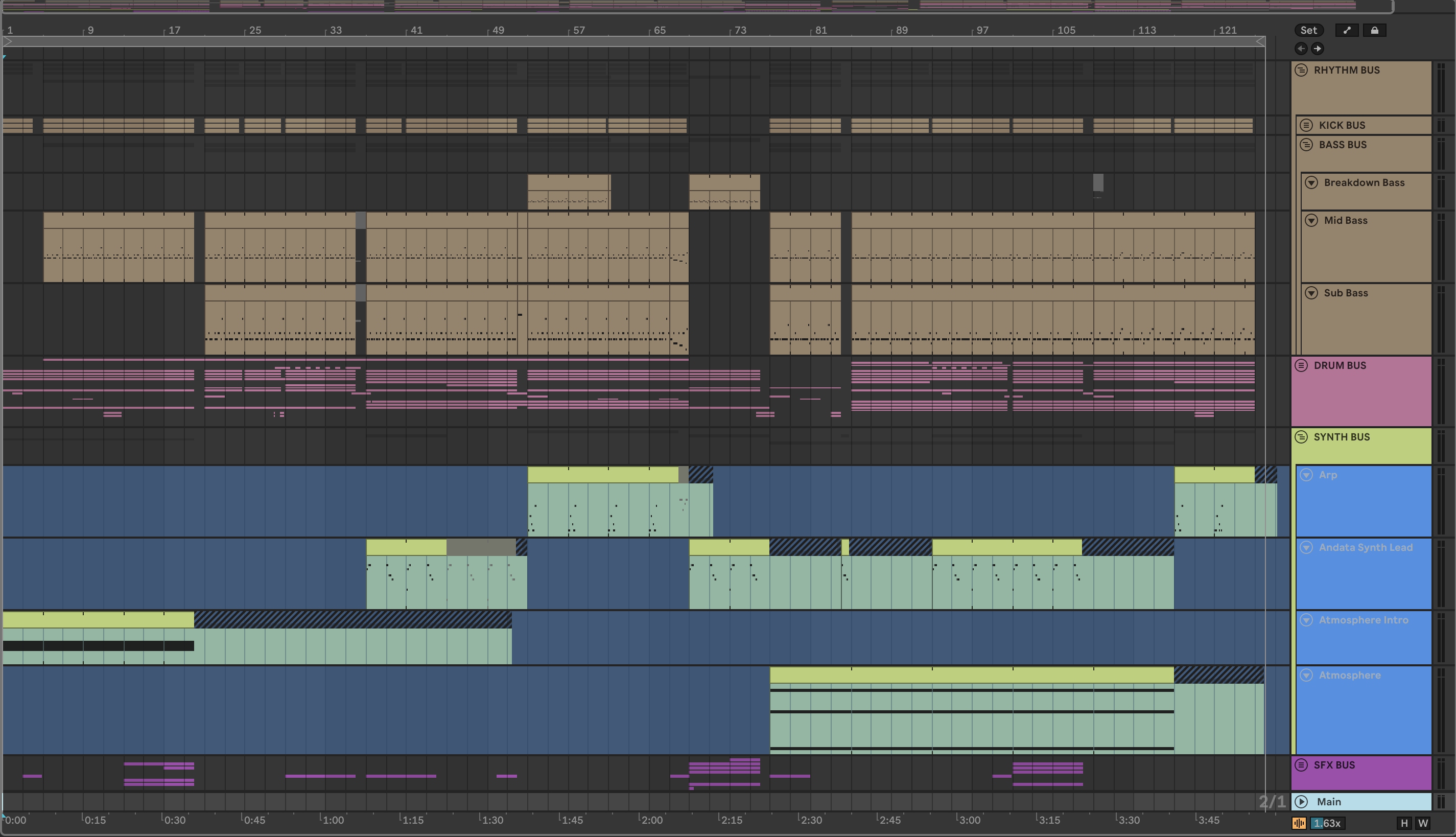Select first Arp clip header at bar 53
The height and width of the screenshot is (837, 1456).
coord(603,475)
